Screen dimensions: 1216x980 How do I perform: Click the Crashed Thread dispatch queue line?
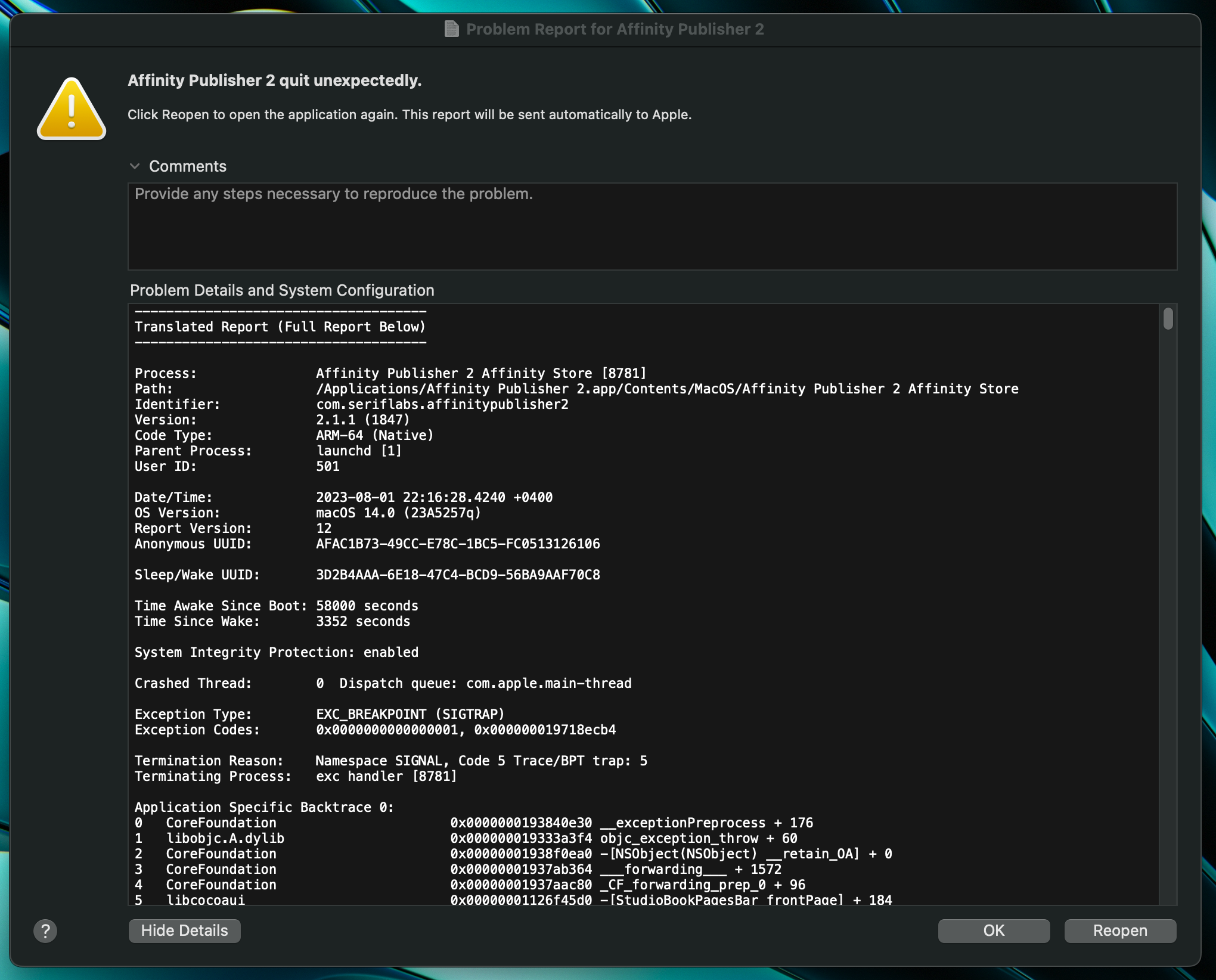[x=383, y=683]
